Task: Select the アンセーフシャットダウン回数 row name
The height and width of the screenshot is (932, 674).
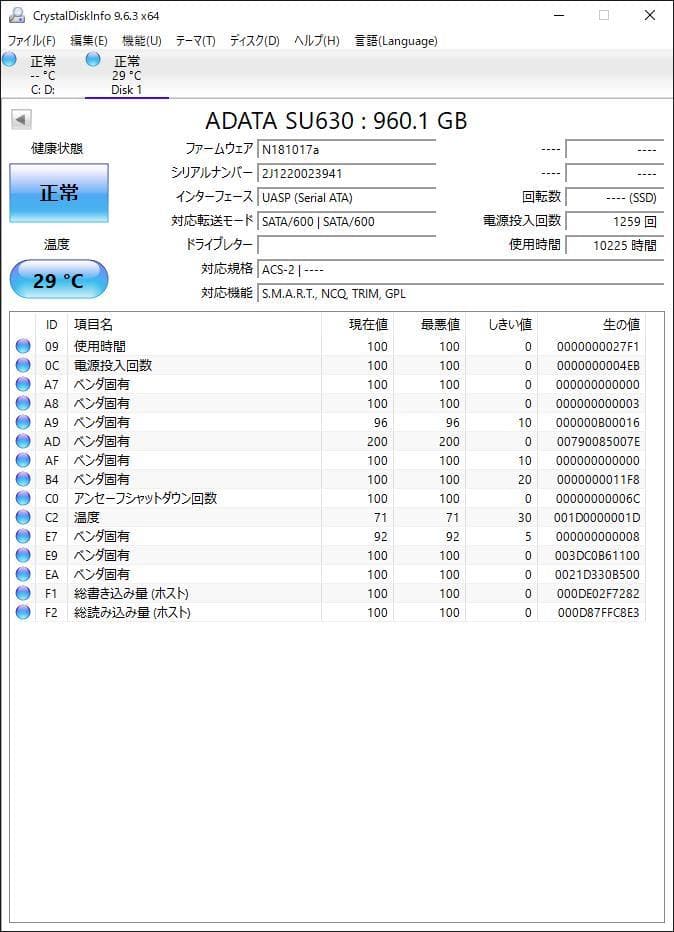Action: [x=145, y=498]
